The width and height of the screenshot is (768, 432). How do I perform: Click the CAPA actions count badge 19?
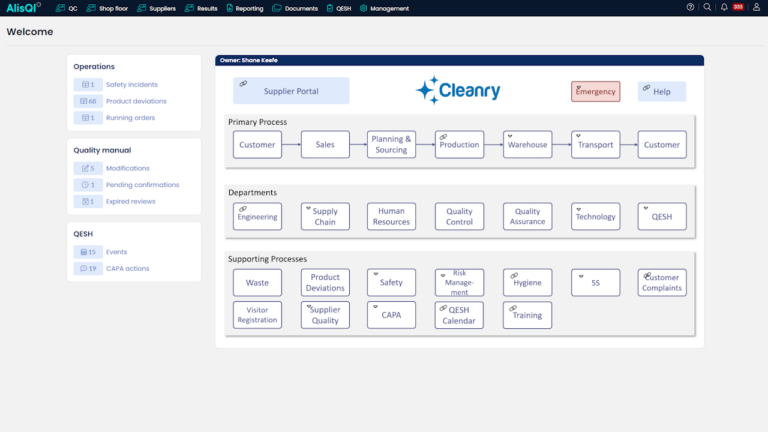pos(88,269)
